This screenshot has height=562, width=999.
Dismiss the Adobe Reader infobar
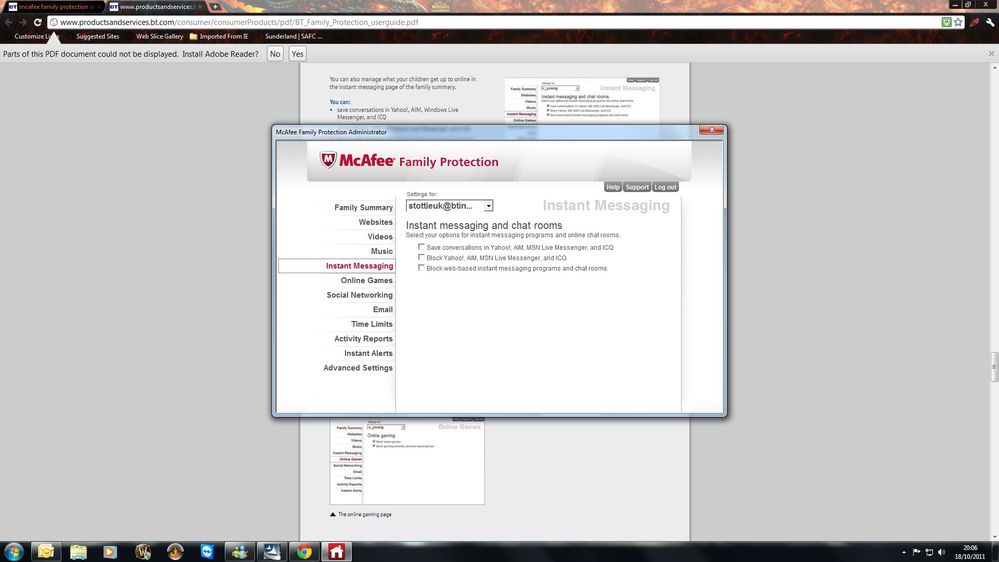pyautogui.click(x=991, y=54)
